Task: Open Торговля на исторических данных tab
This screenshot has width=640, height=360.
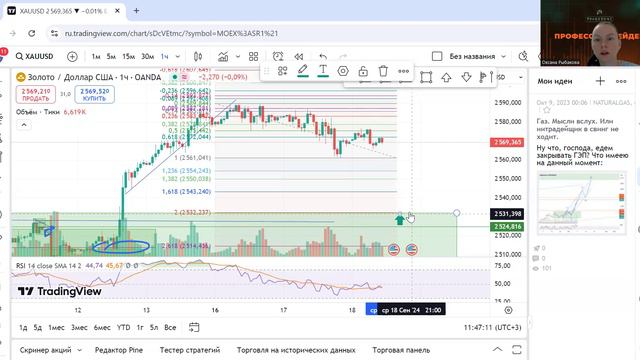Action: tap(296, 350)
